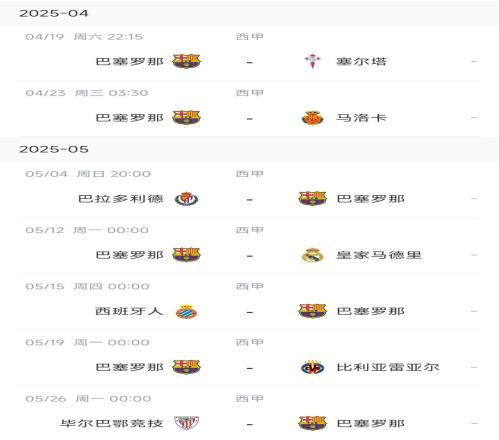Image resolution: width=500 pixels, height=440 pixels.
Task: Click the Real Valladolid crest icon
Action: (x=186, y=199)
